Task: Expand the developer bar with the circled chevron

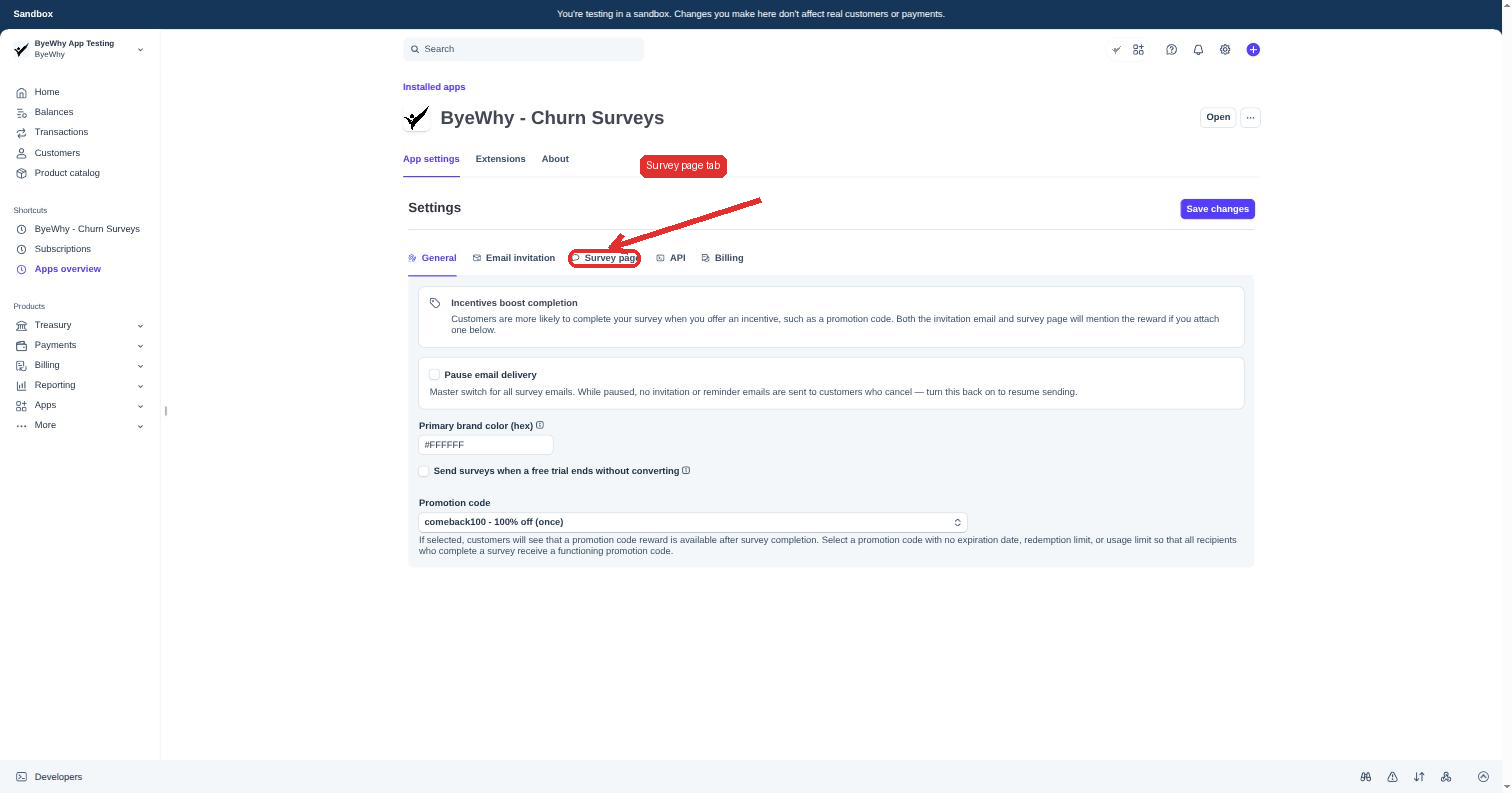Action: 1483,777
